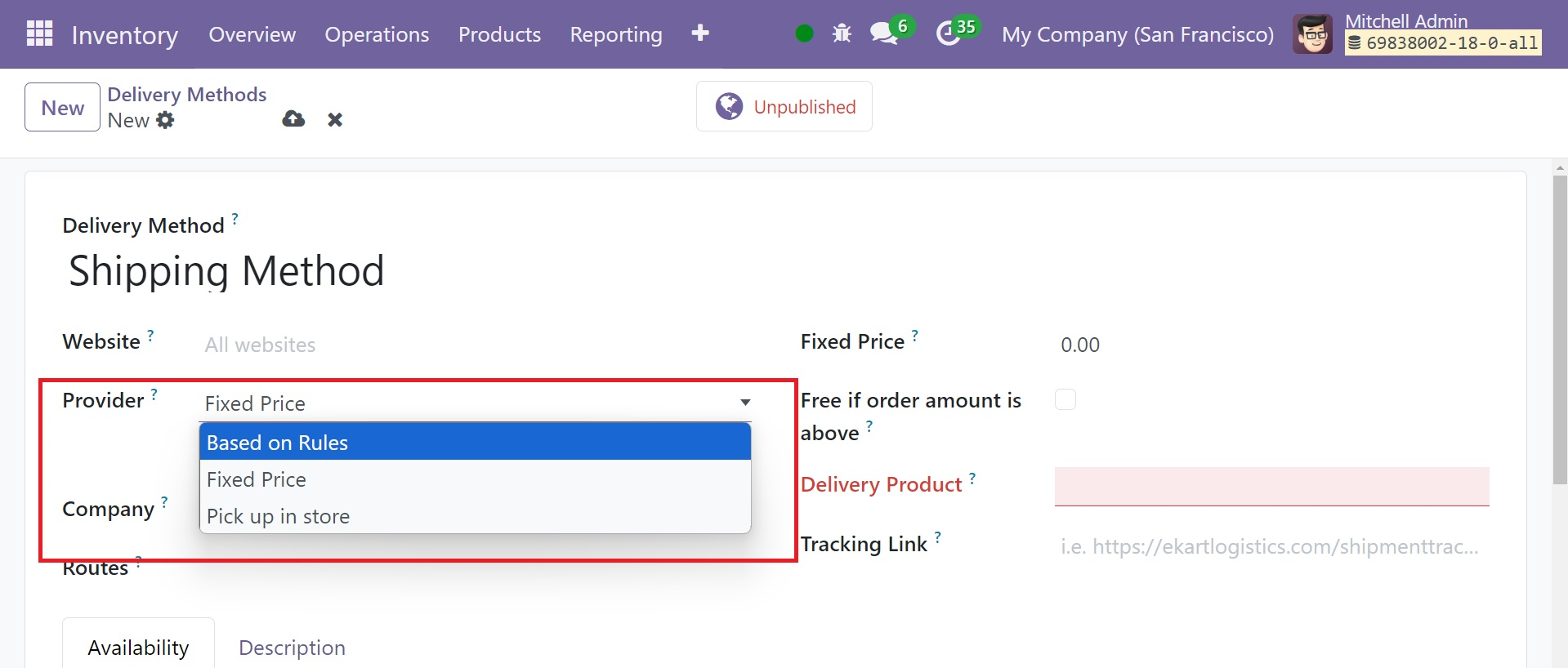
Task: Show help for Free if order amount
Action: [869, 425]
